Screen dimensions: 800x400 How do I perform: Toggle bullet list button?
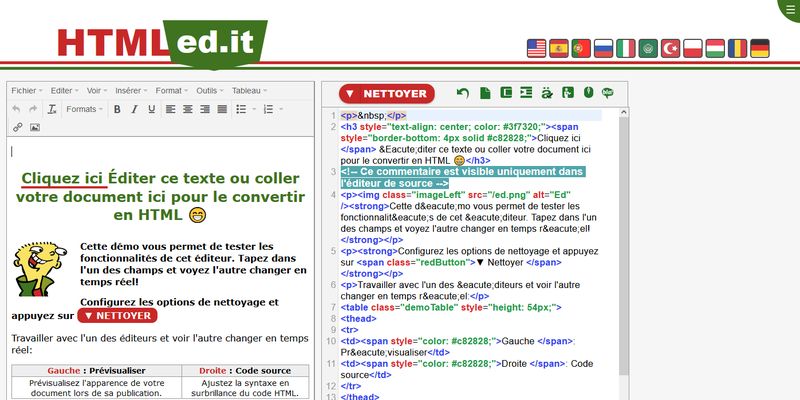pyautogui.click(x=241, y=109)
